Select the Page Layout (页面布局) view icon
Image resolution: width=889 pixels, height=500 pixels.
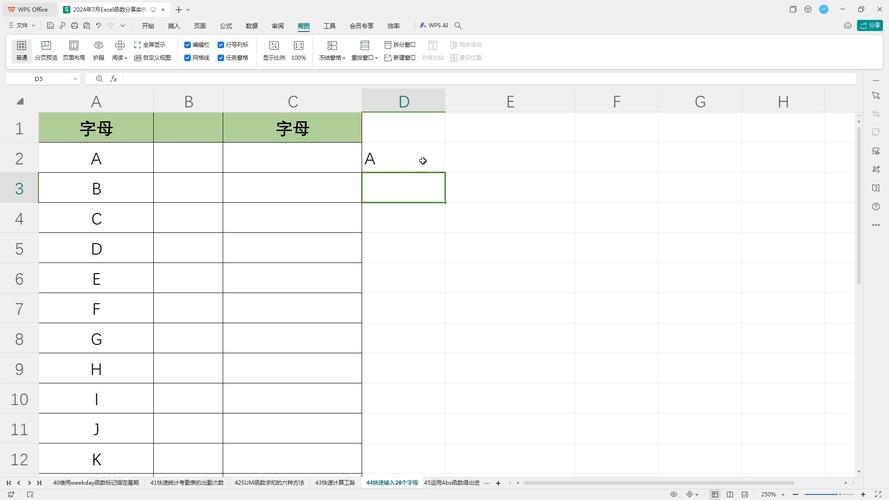(x=73, y=50)
